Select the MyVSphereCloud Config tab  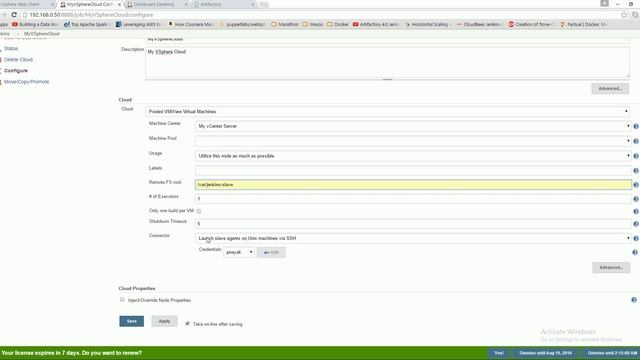(x=90, y=4)
